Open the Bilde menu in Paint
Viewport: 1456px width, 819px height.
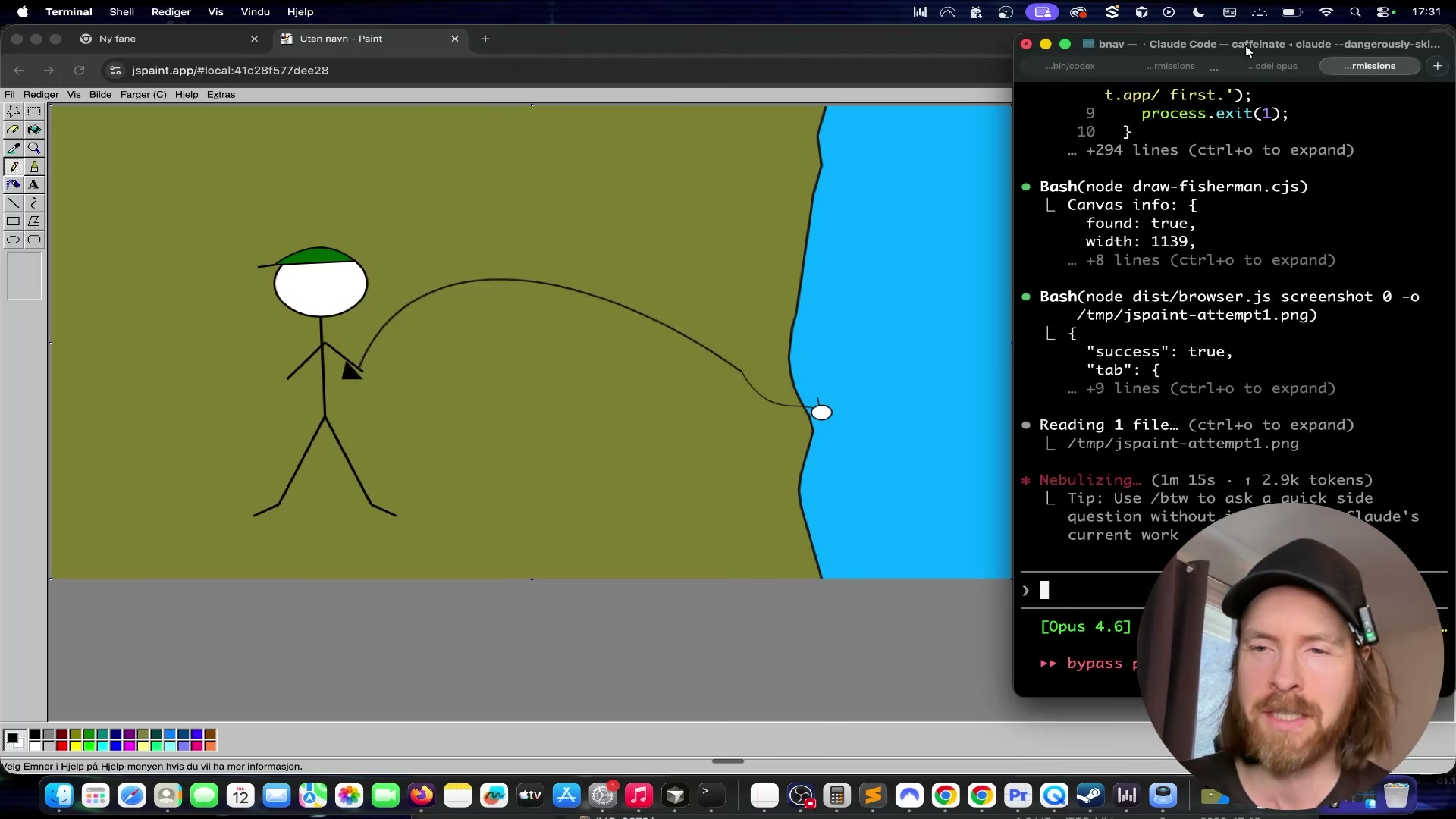(x=100, y=94)
